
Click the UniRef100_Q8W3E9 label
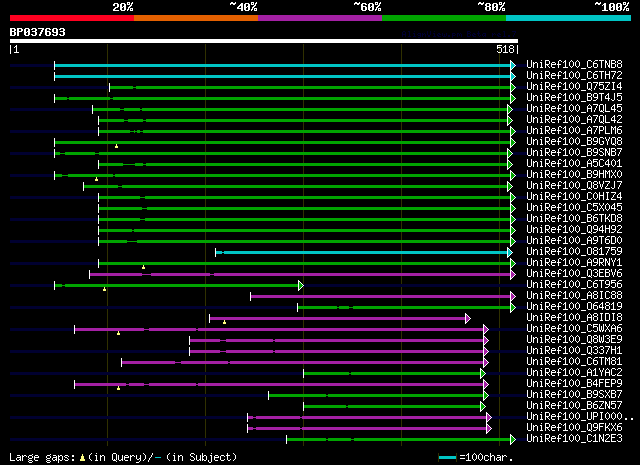coord(574,340)
